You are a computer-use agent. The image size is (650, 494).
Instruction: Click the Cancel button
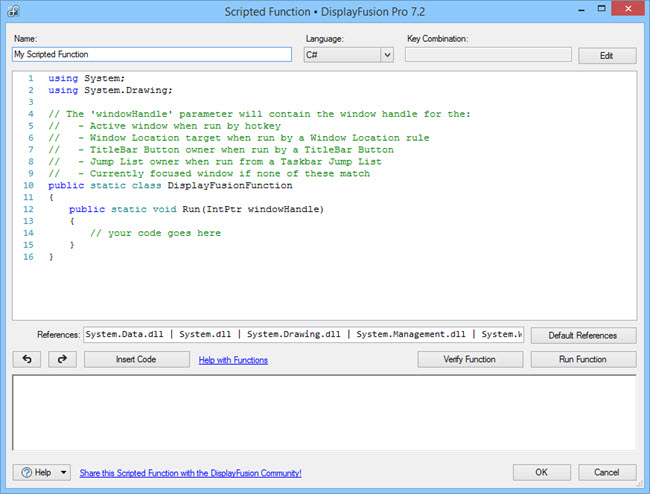607,472
